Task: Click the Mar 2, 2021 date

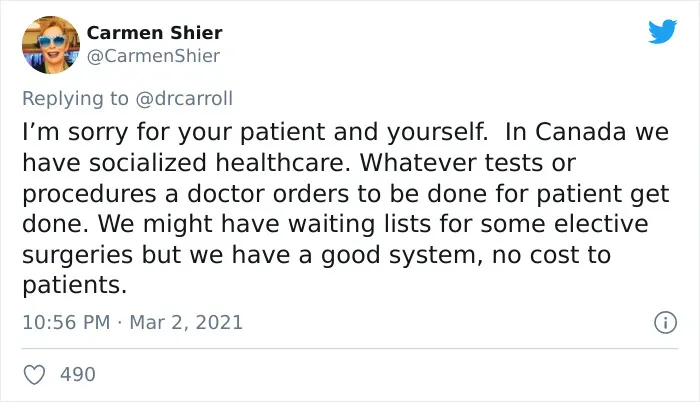Action: point(186,322)
